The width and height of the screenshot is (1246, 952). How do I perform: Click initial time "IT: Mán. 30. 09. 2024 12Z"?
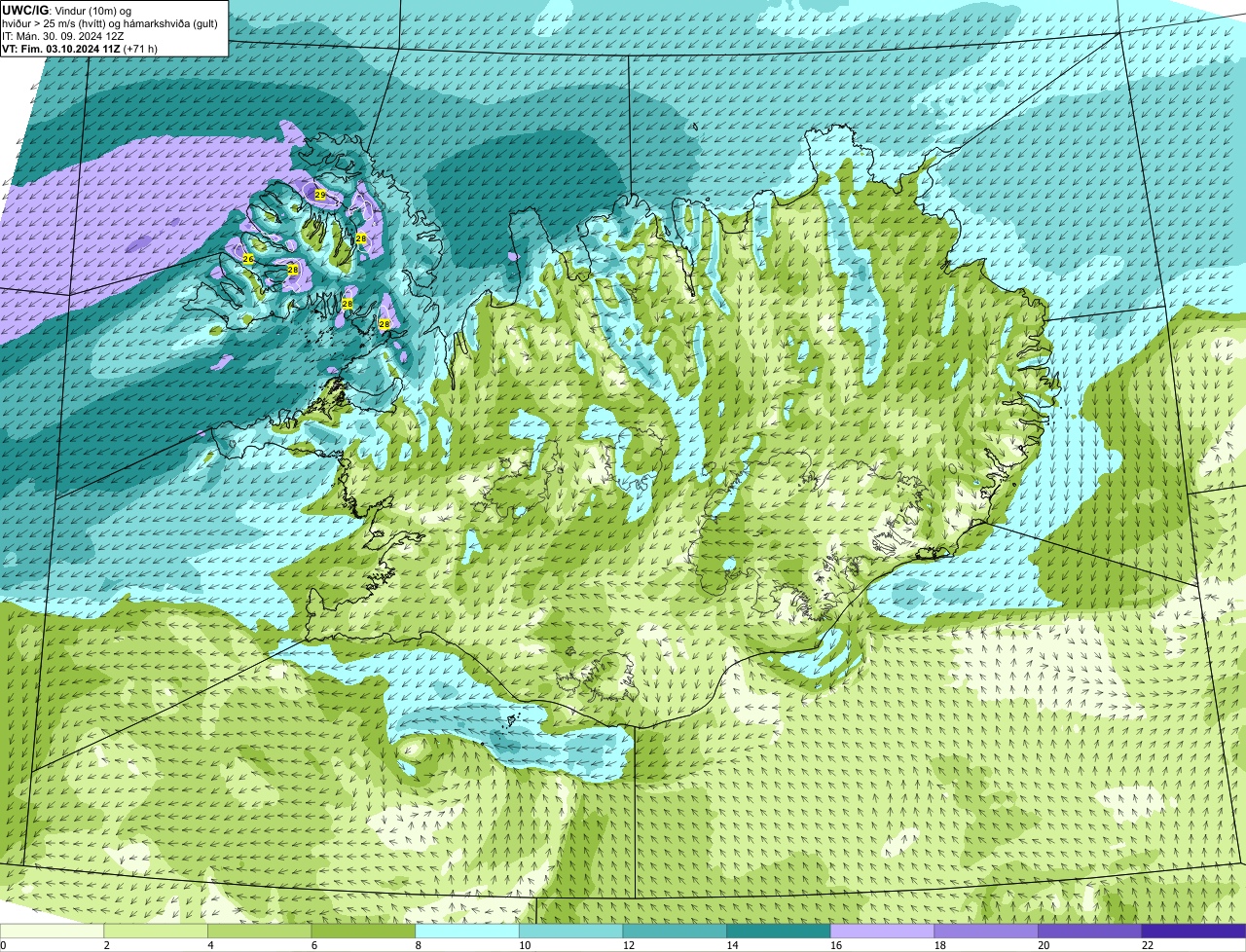[x=63, y=36]
